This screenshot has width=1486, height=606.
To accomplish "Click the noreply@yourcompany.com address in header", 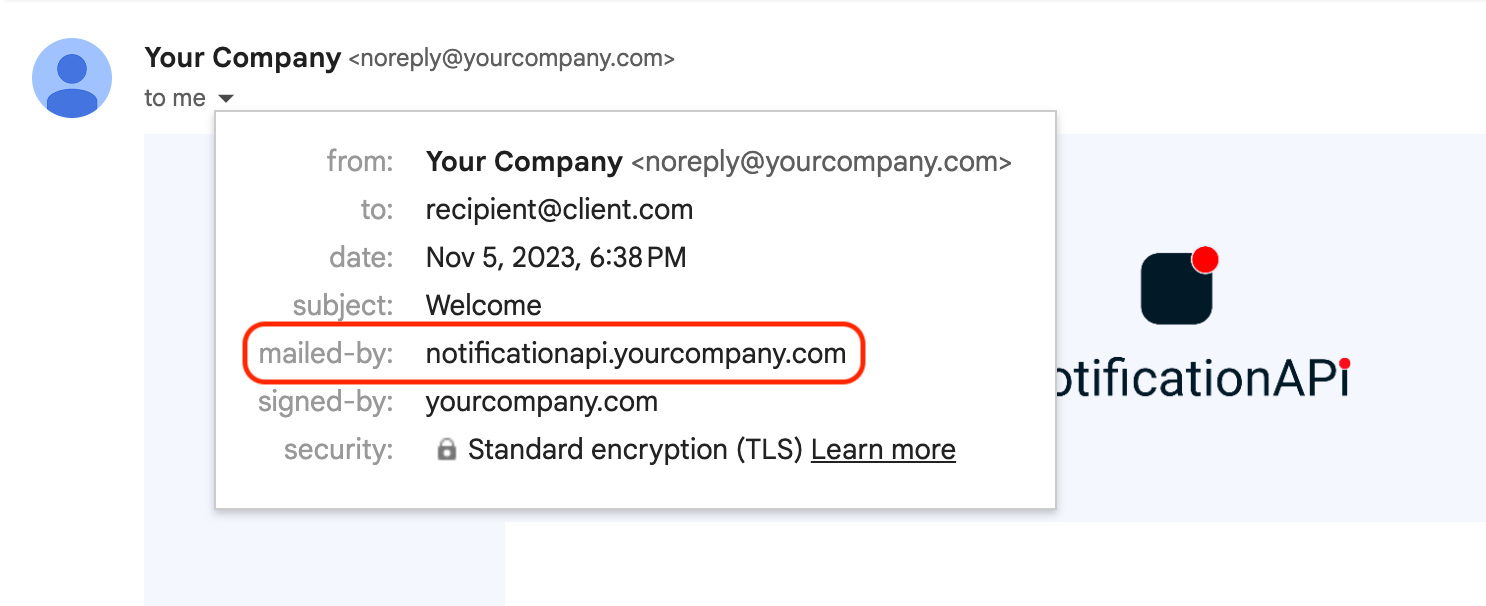I will pyautogui.click(x=511, y=59).
